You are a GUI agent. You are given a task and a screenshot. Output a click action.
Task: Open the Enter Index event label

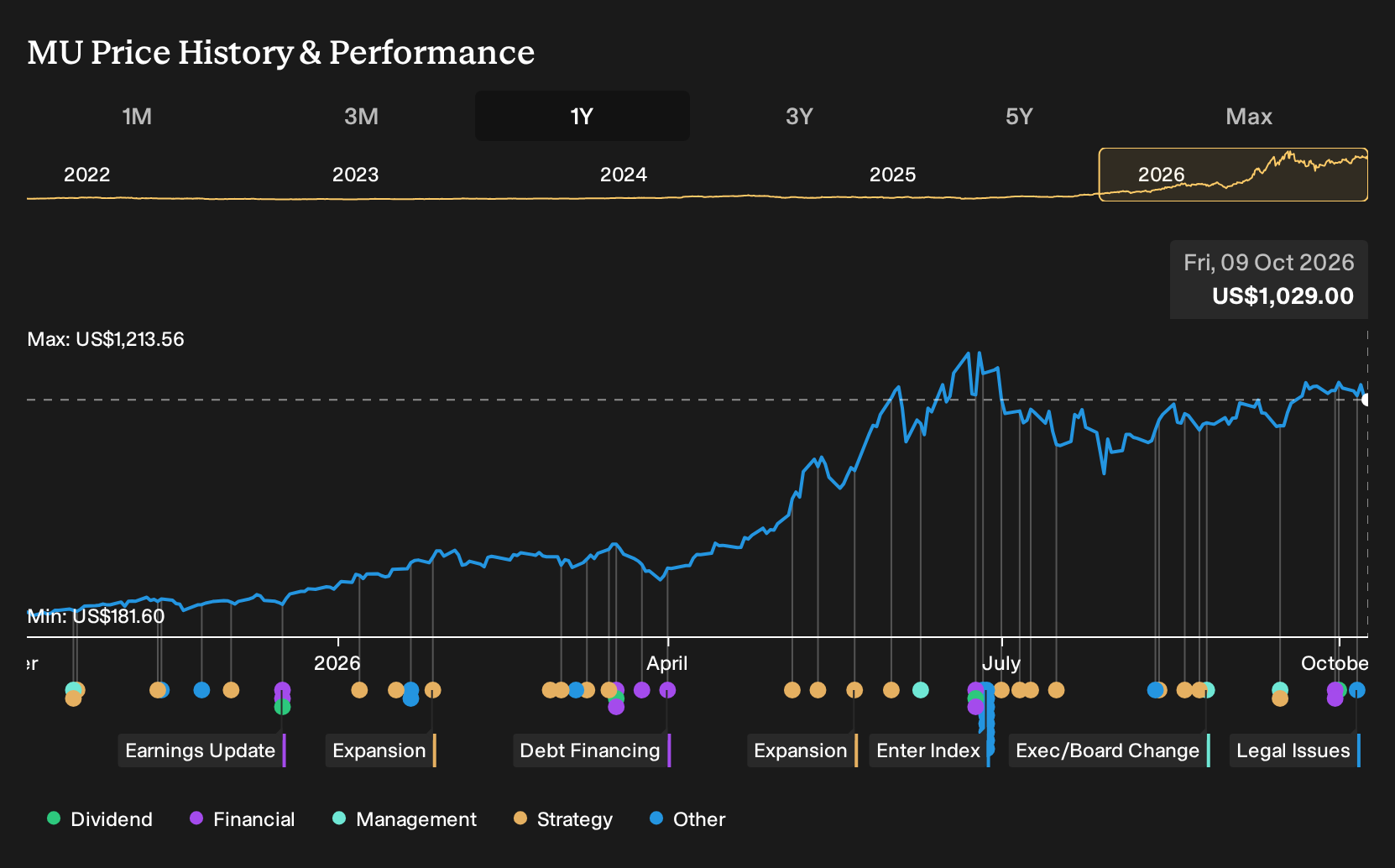(x=930, y=750)
